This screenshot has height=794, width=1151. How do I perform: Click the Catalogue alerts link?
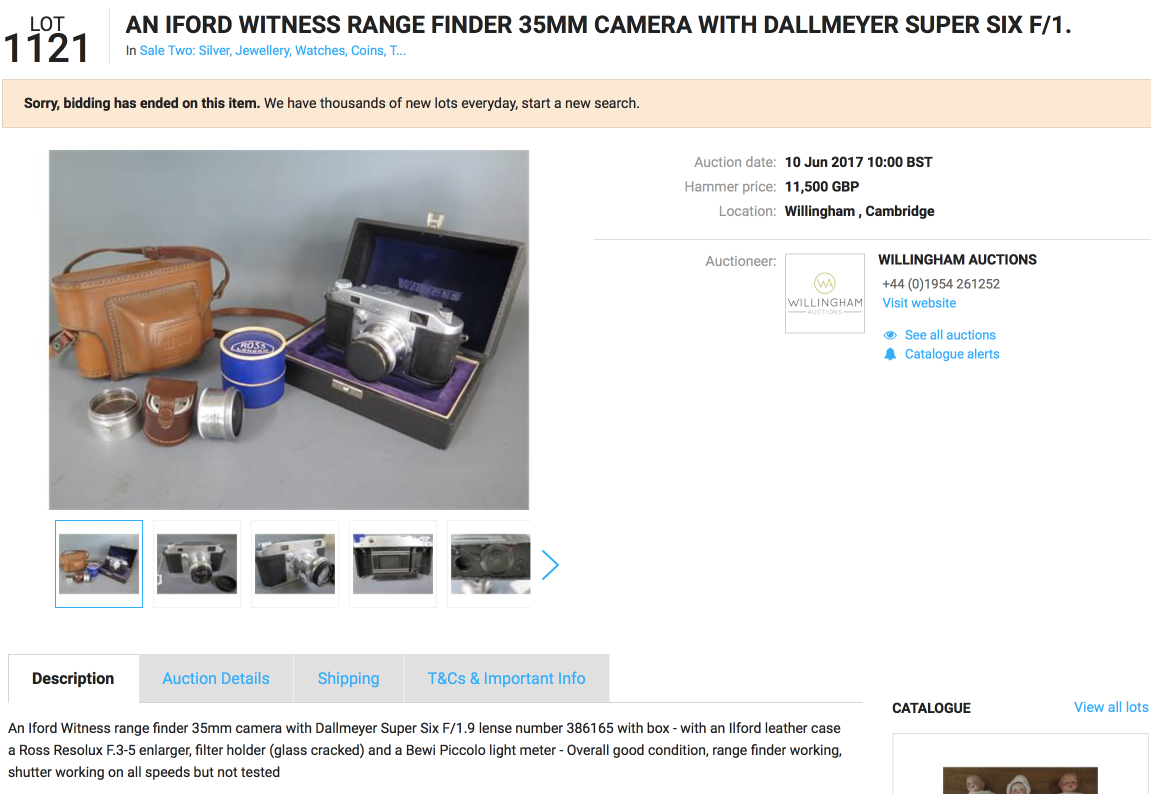pos(952,354)
